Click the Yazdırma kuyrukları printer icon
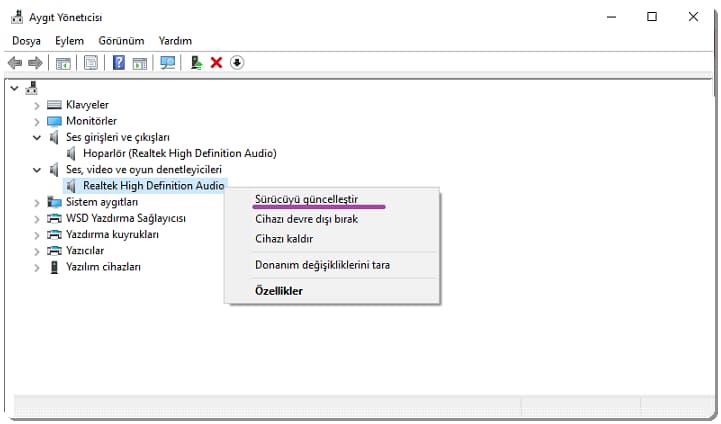This screenshot has width=721, height=424. [54, 235]
